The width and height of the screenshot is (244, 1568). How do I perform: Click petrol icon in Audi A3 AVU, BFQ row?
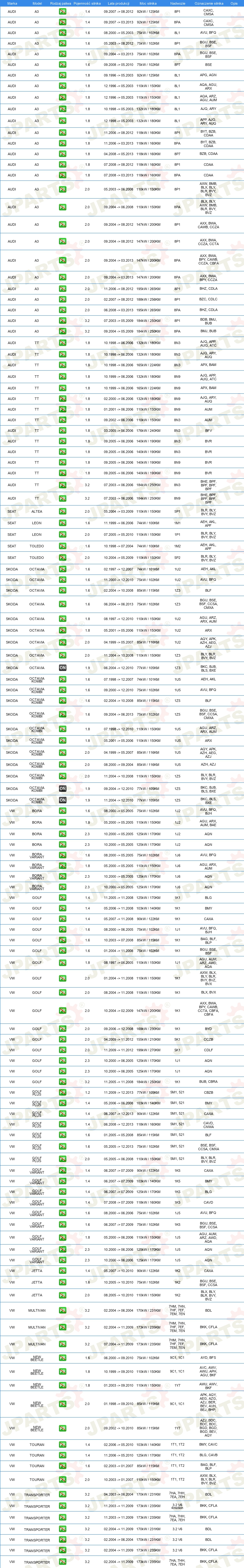(x=63, y=33)
